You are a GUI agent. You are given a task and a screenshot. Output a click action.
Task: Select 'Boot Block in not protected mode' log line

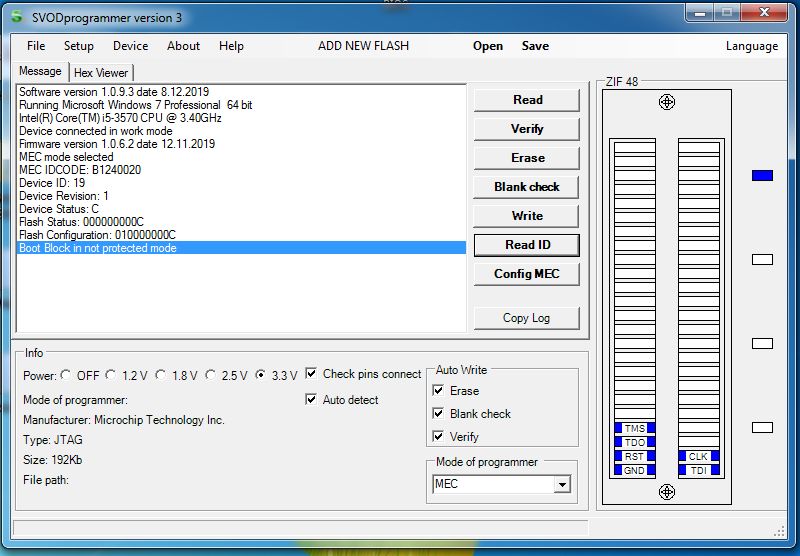pyautogui.click(x=241, y=248)
